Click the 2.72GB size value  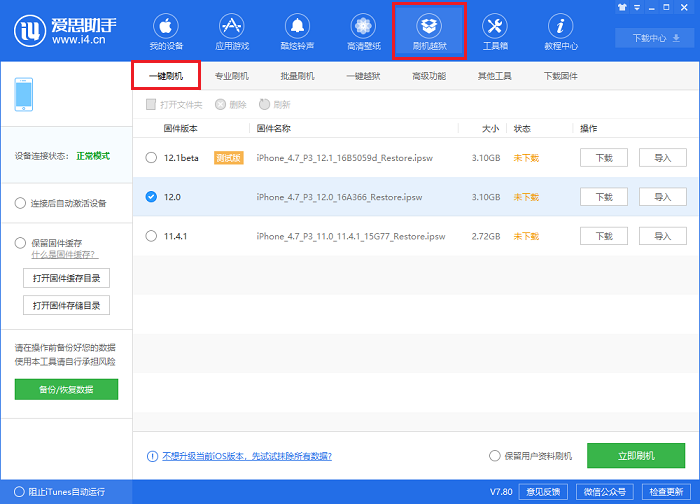click(486, 236)
